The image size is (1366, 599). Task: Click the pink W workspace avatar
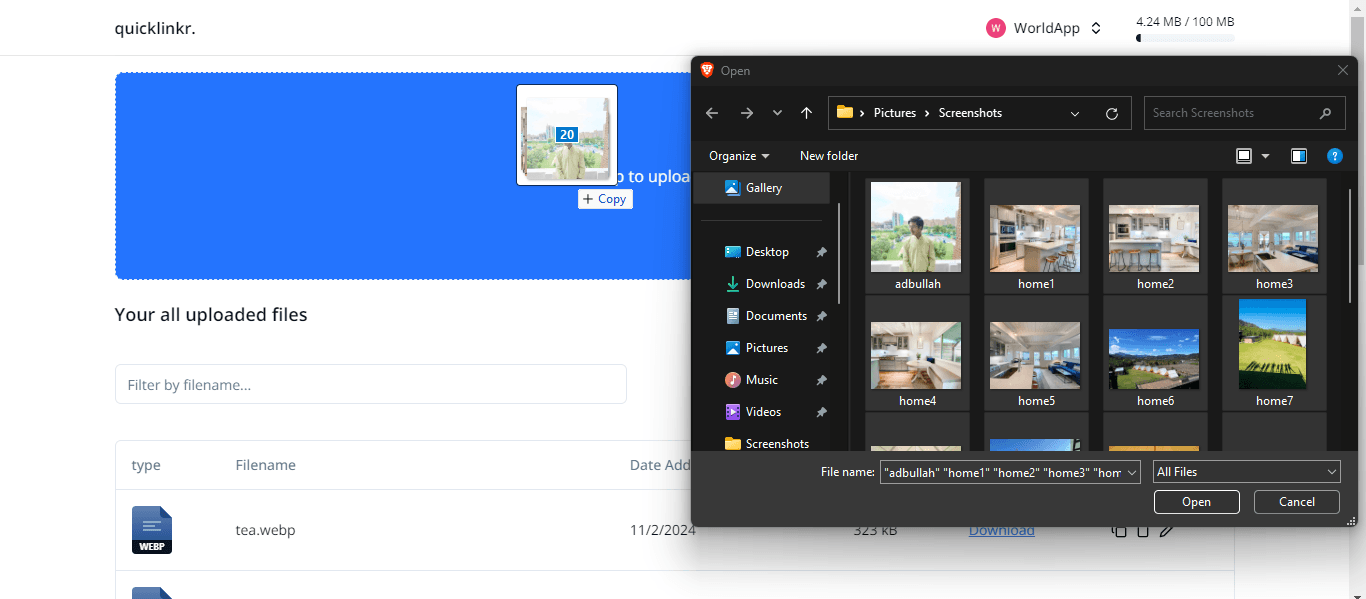click(x=995, y=28)
